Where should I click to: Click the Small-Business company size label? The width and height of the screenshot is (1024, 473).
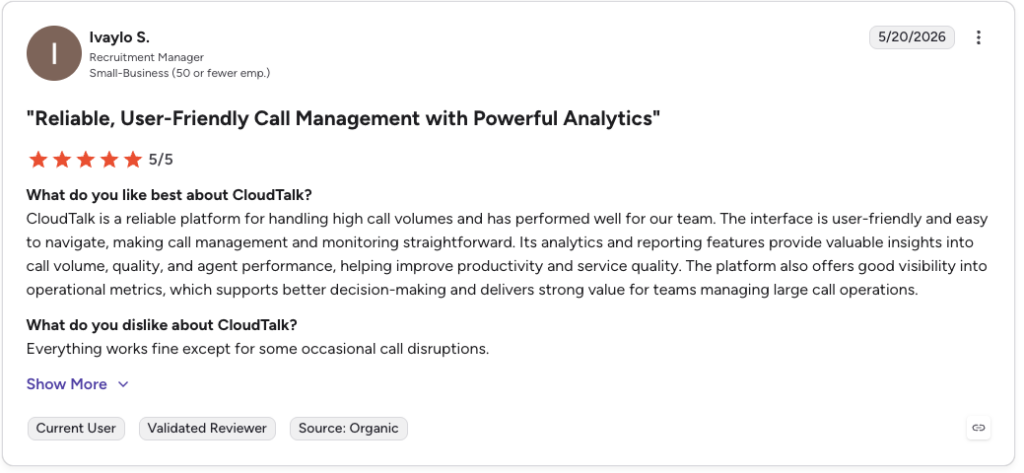coord(180,73)
